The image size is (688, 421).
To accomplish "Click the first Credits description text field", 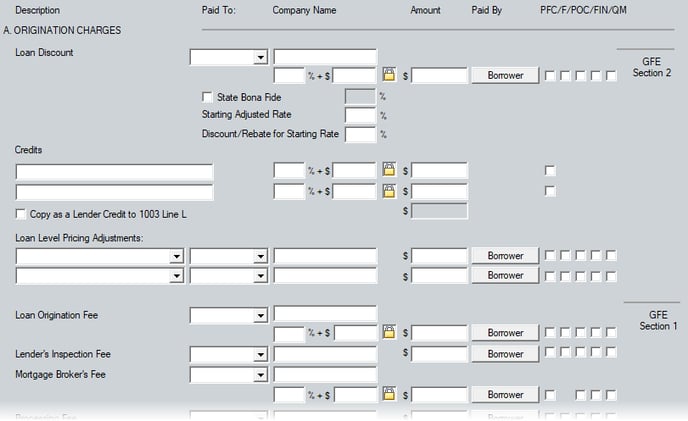I will (x=115, y=172).
